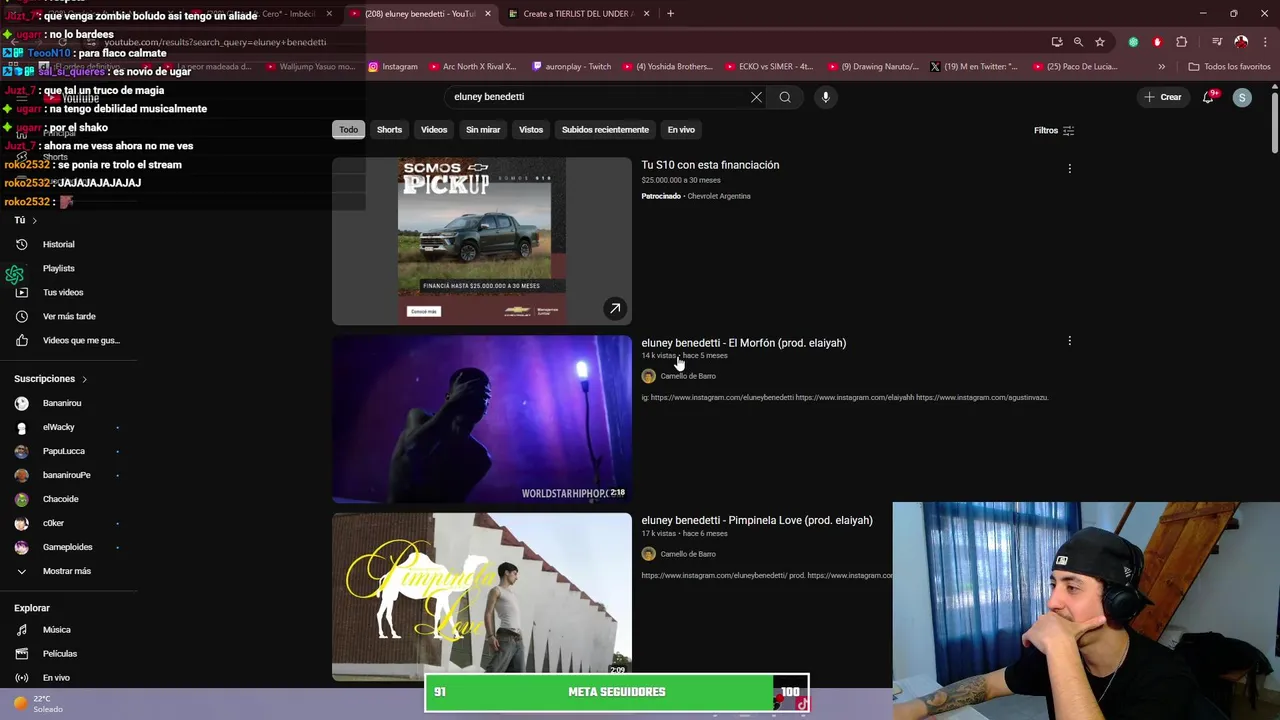The width and height of the screenshot is (1280, 720).
Task: Open Camello de Barro channel under El Morfón
Action: [688, 376]
